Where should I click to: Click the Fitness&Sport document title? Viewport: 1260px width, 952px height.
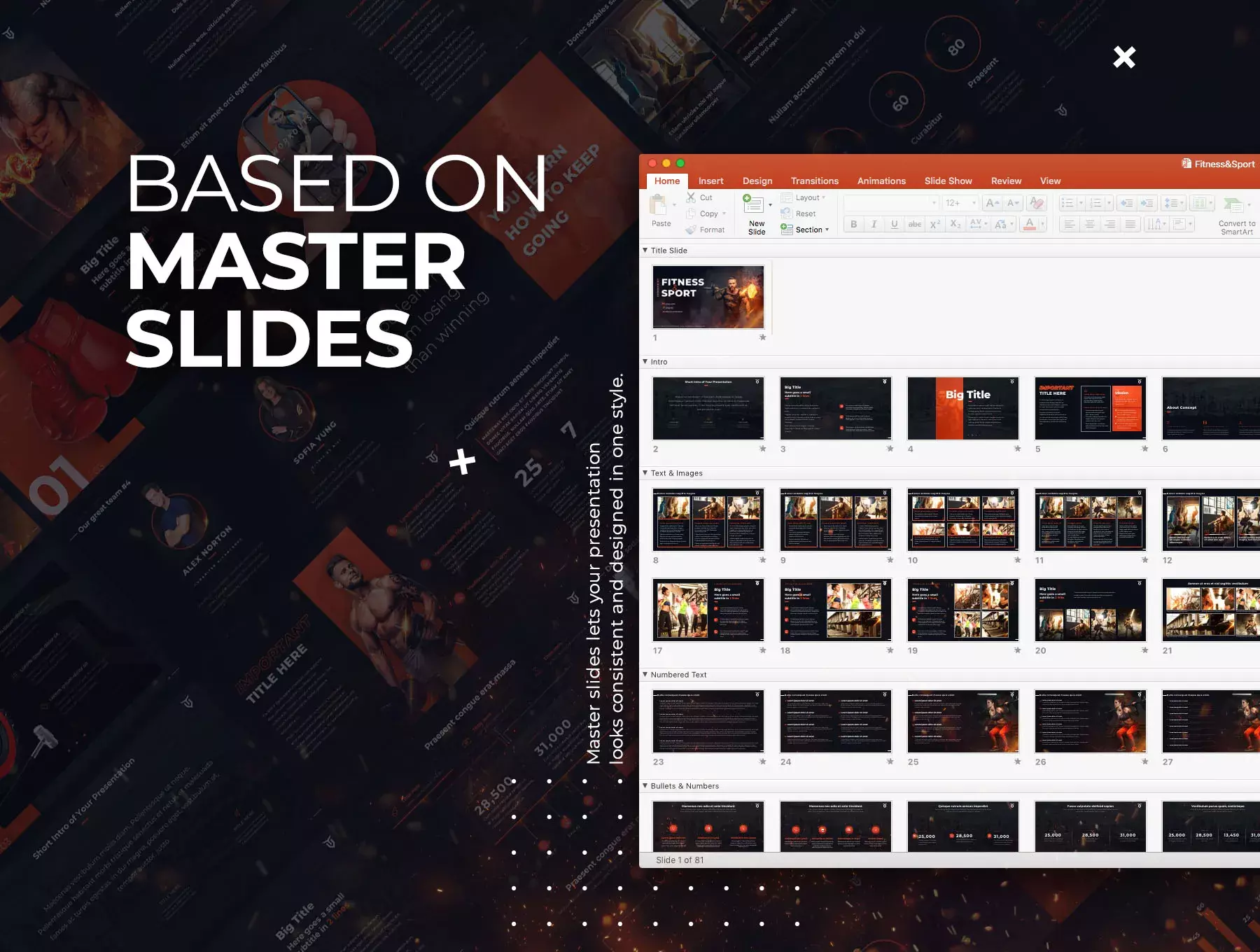(x=1224, y=164)
